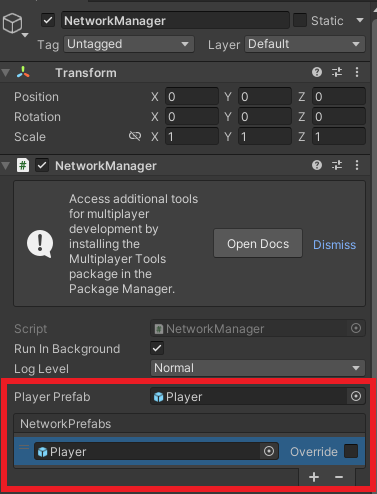Click the Player Prefab object field
The image size is (377, 494).
[248, 396]
